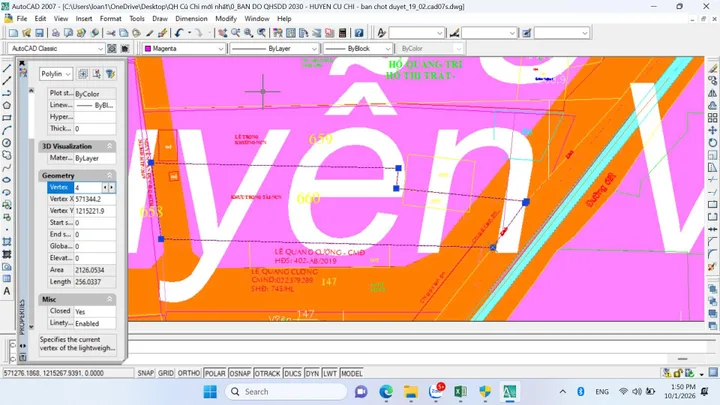
Task: Click the Plot printer icon
Action: tap(55, 33)
